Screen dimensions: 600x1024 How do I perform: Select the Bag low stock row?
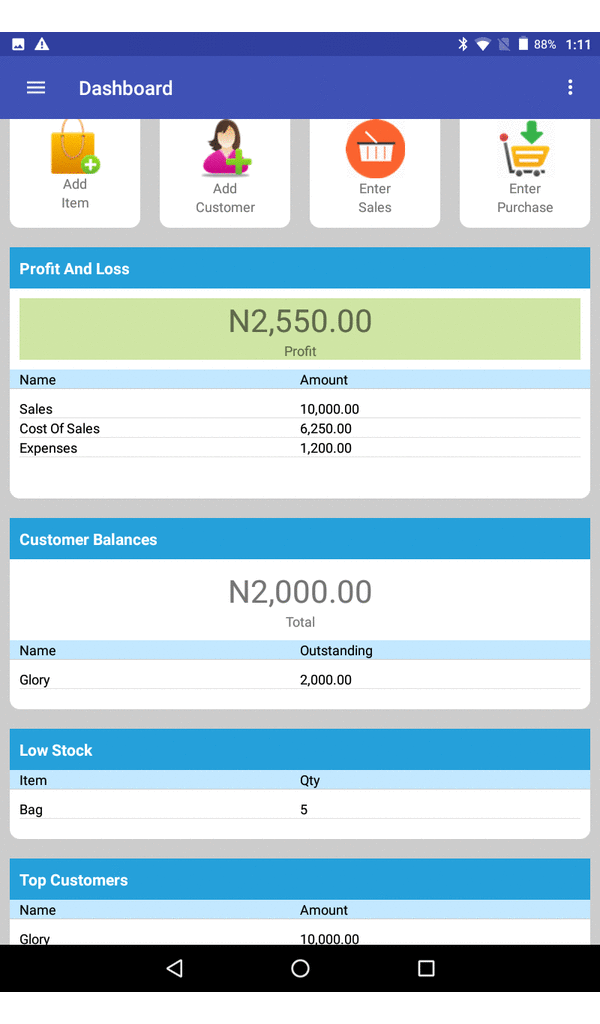[300, 810]
